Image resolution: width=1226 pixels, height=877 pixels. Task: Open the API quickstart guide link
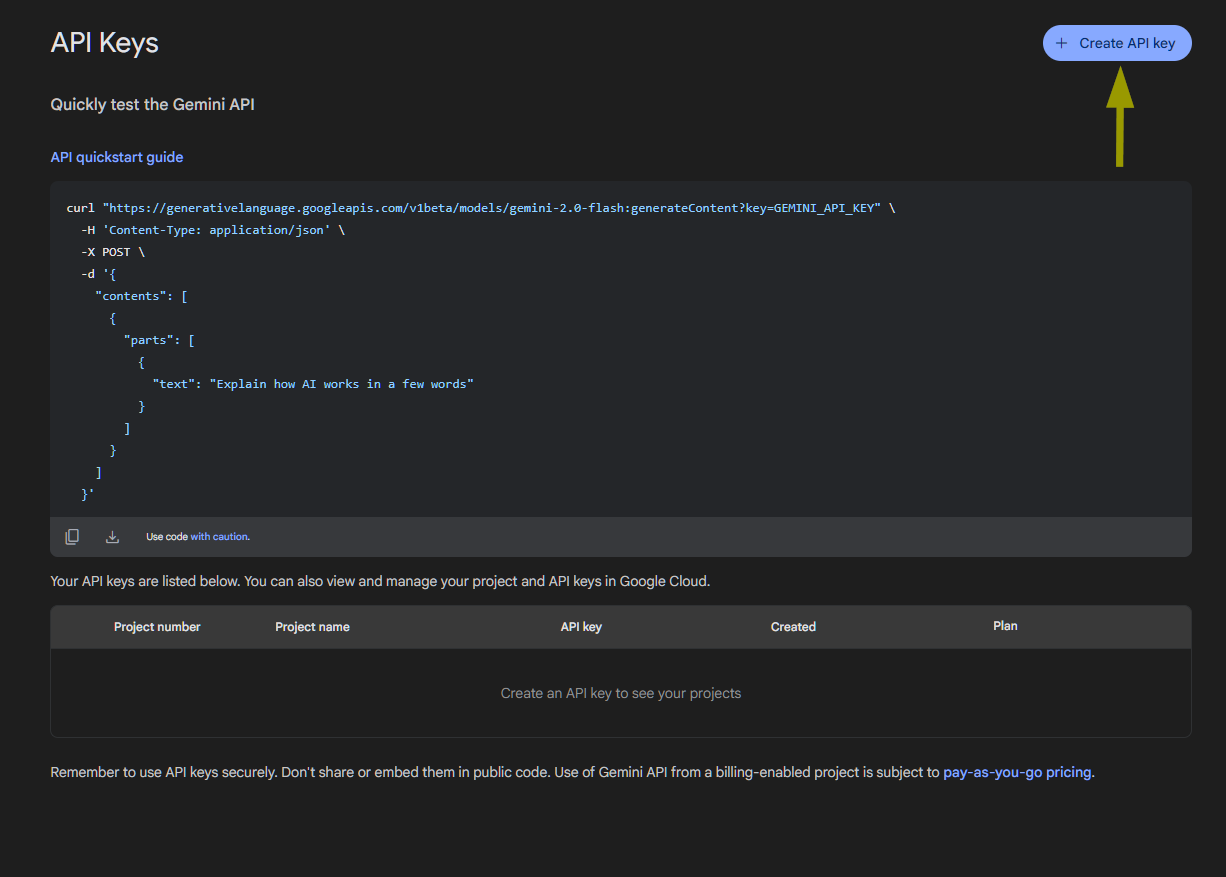pyautogui.click(x=117, y=157)
